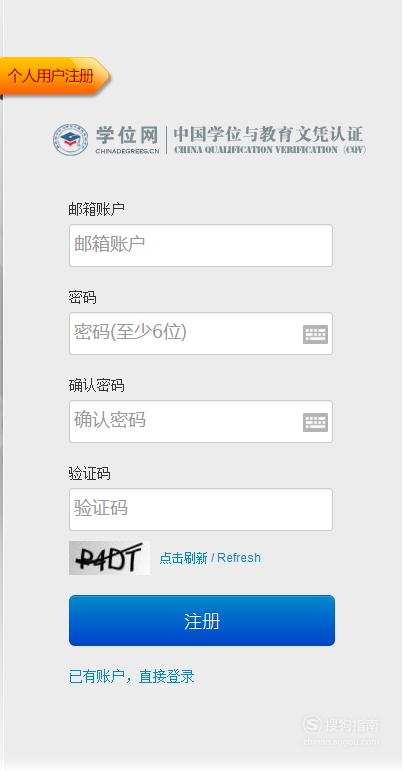Image resolution: width=403 pixels, height=771 pixels.
Task: Click the 验证码 label text
Action: 89,474
